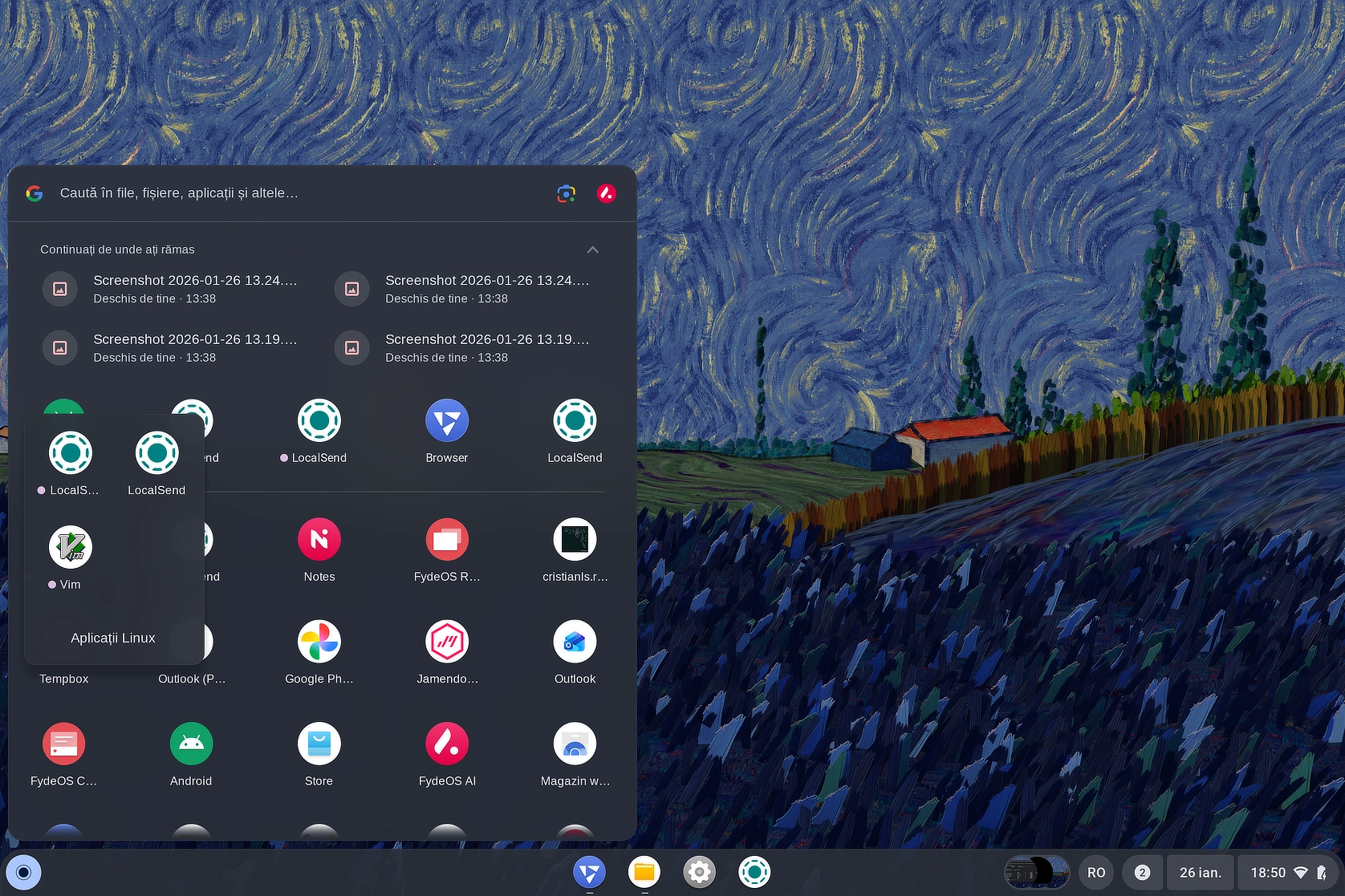The height and width of the screenshot is (896, 1345).
Task: Open Settings from the shelf
Action: 699,872
